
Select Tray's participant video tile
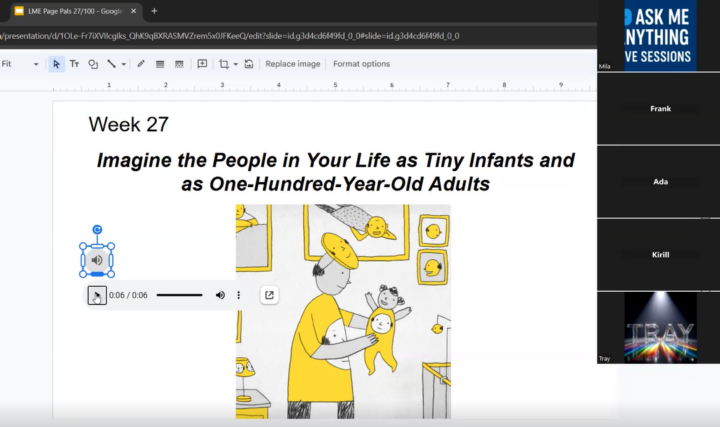pyautogui.click(x=660, y=328)
